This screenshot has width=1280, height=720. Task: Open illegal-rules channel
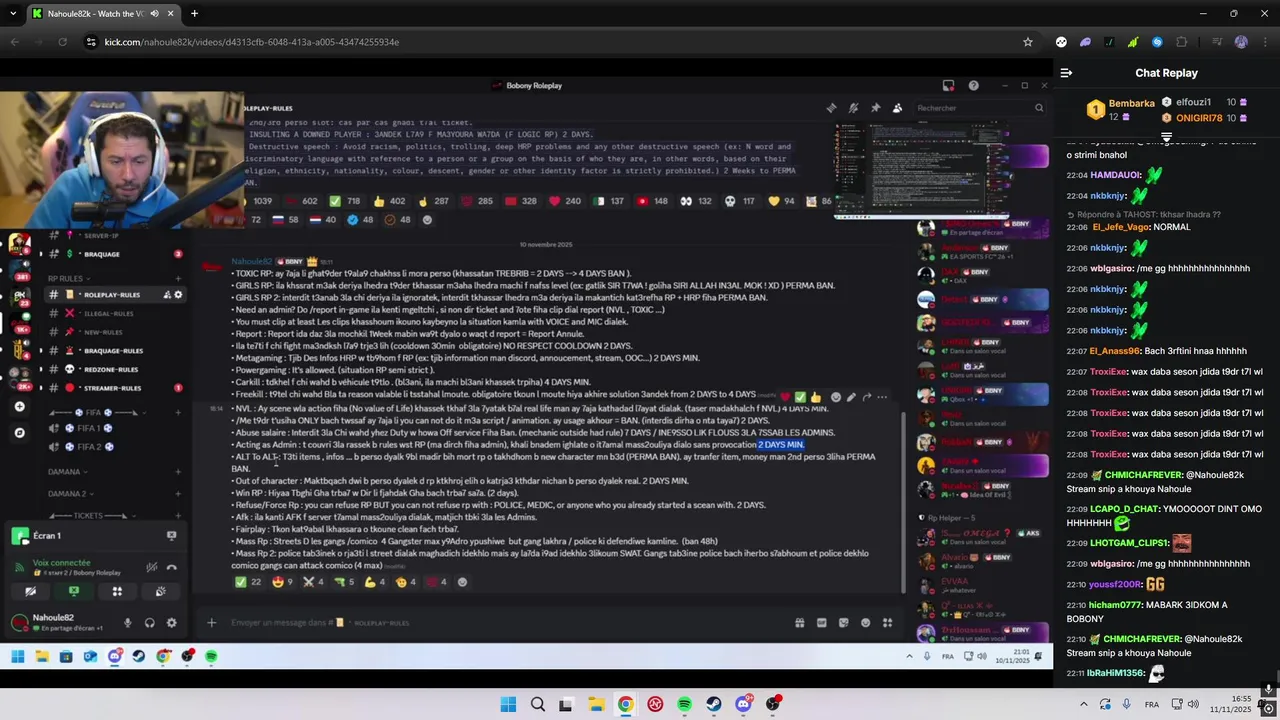pyautogui.click(x=109, y=313)
